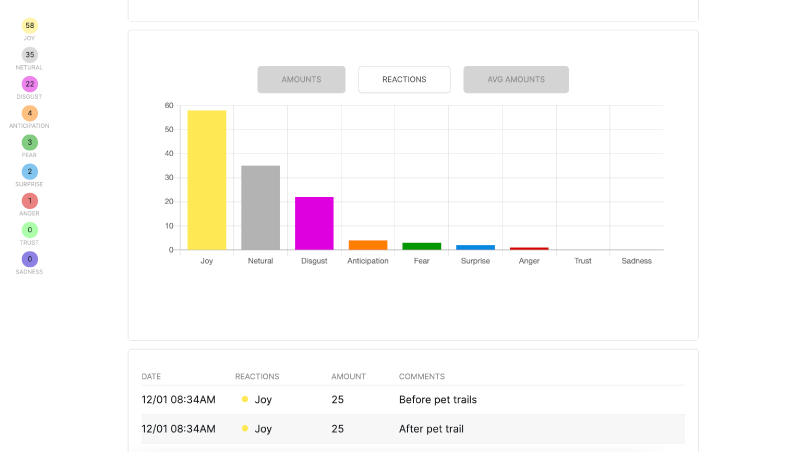Click the orange Anticipation bar
Image resolution: width=800 pixels, height=452 pixels.
tap(368, 245)
